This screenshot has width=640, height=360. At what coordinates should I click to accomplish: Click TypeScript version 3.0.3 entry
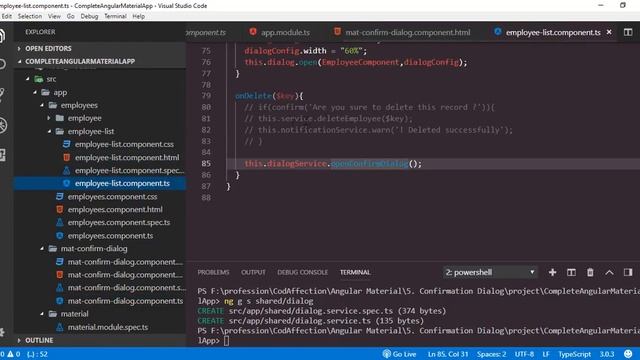(607, 354)
